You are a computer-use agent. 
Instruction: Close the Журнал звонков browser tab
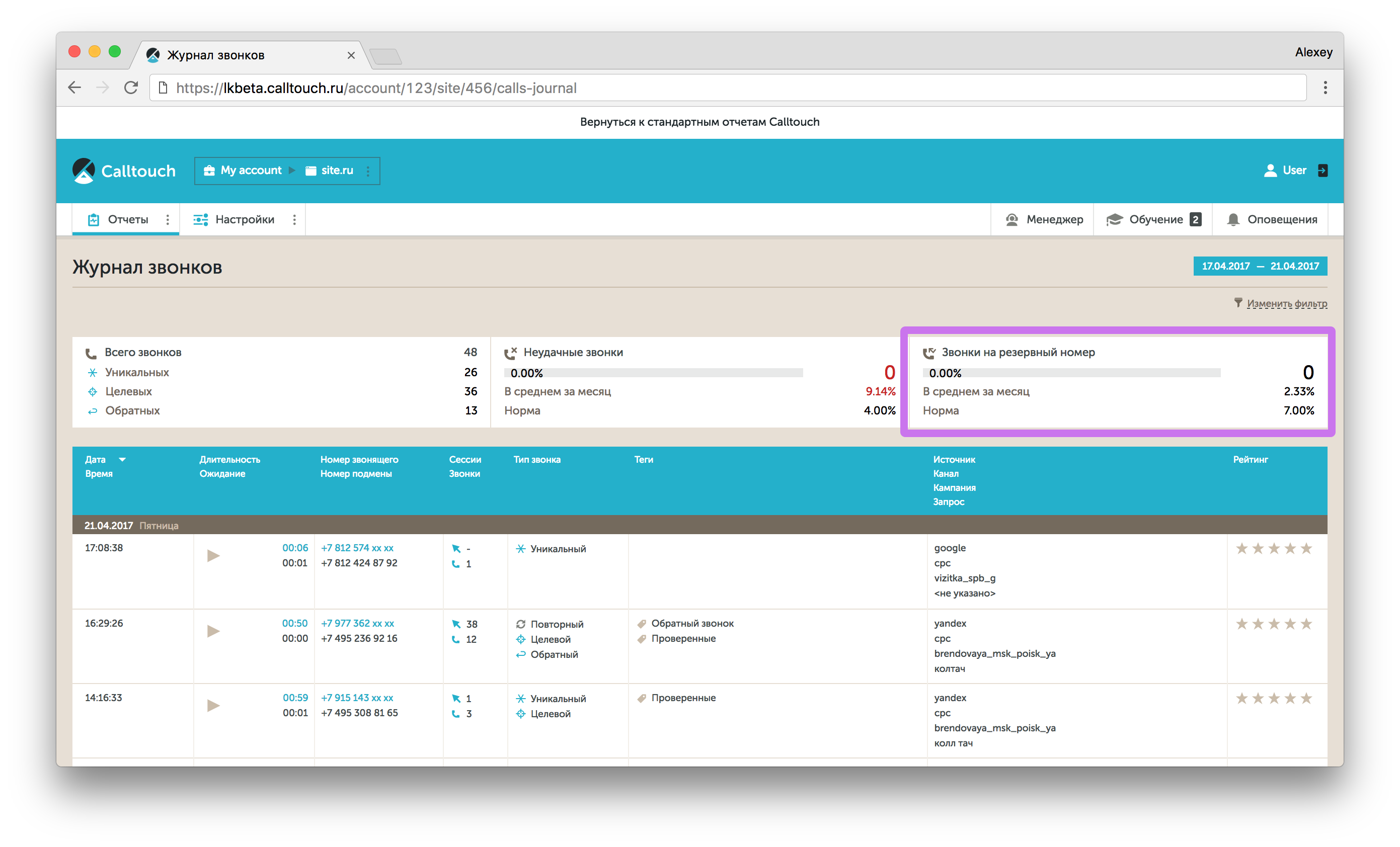pos(351,55)
